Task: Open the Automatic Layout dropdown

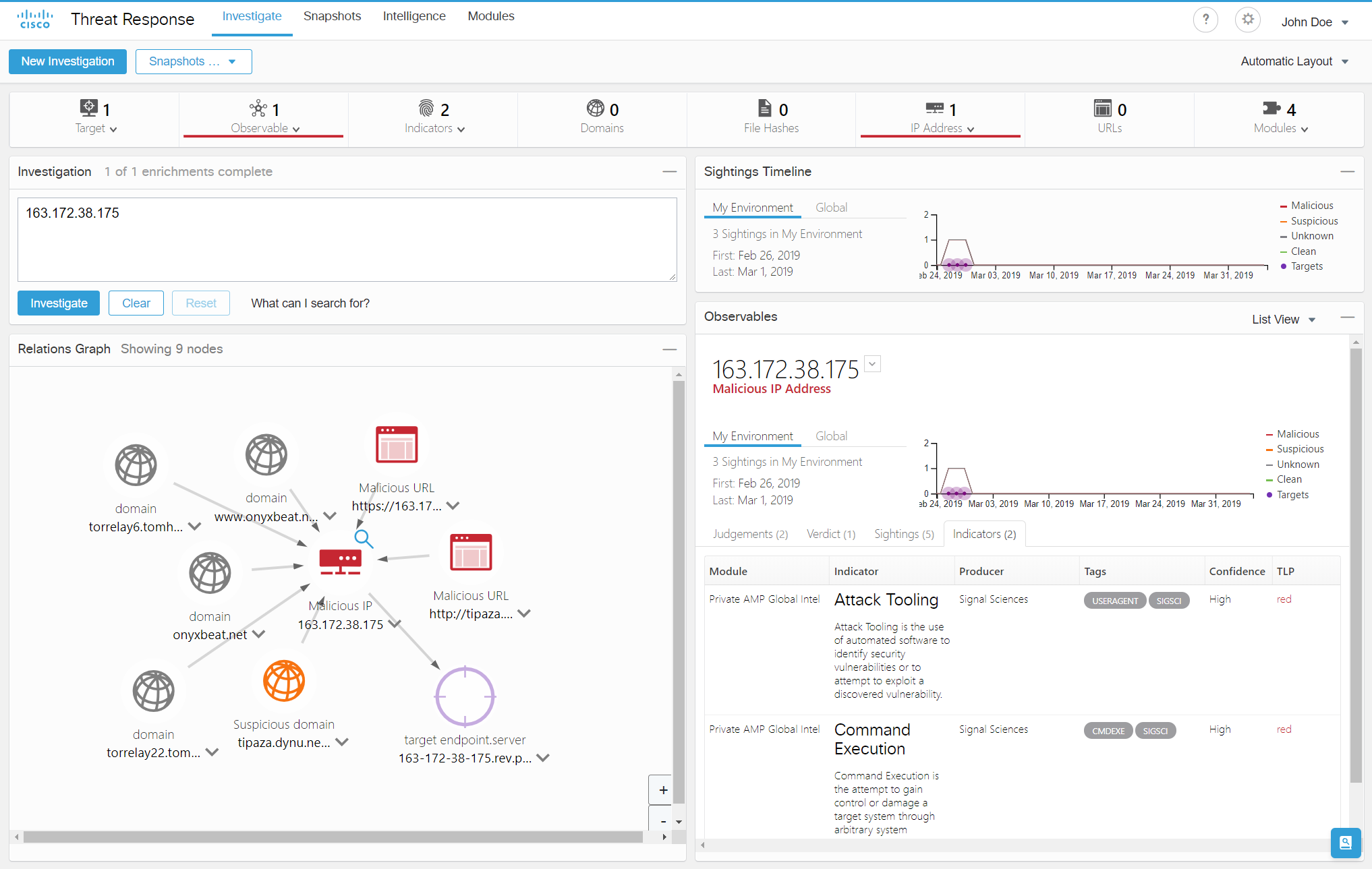Action: [1295, 61]
